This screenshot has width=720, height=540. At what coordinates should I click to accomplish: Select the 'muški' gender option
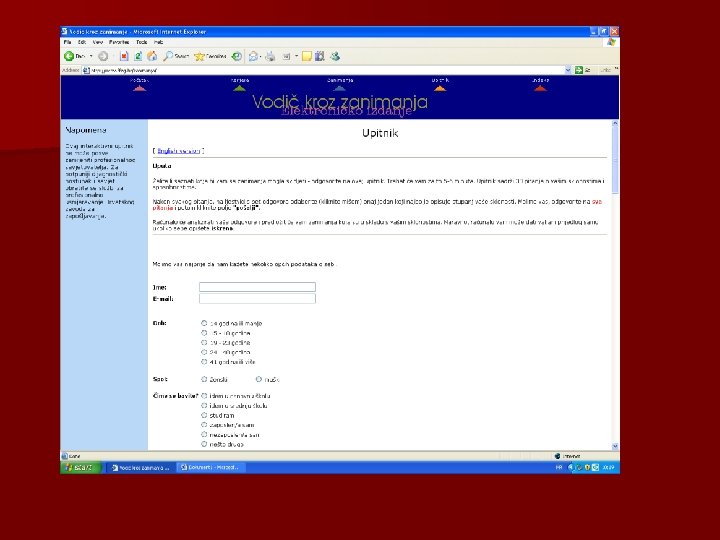pos(259,379)
